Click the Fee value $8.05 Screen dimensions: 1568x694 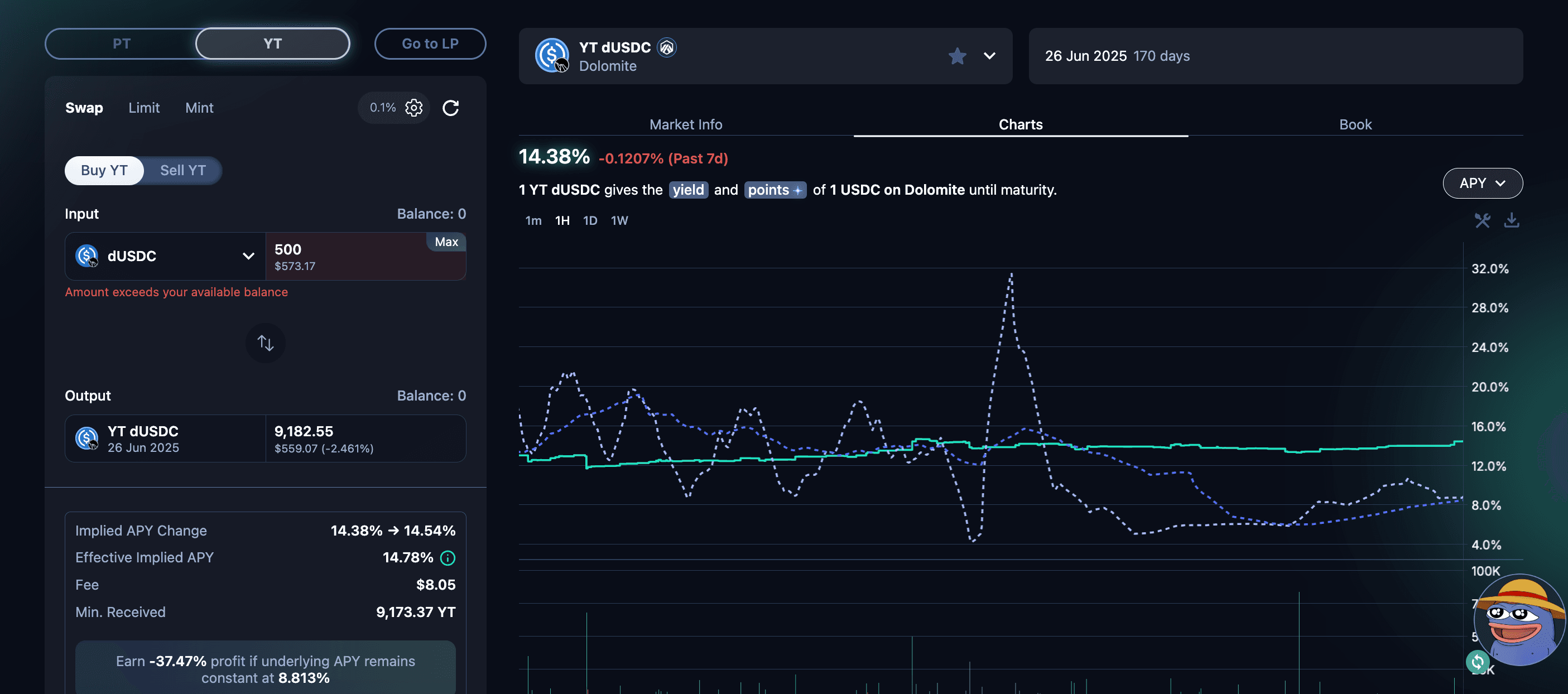(435, 585)
